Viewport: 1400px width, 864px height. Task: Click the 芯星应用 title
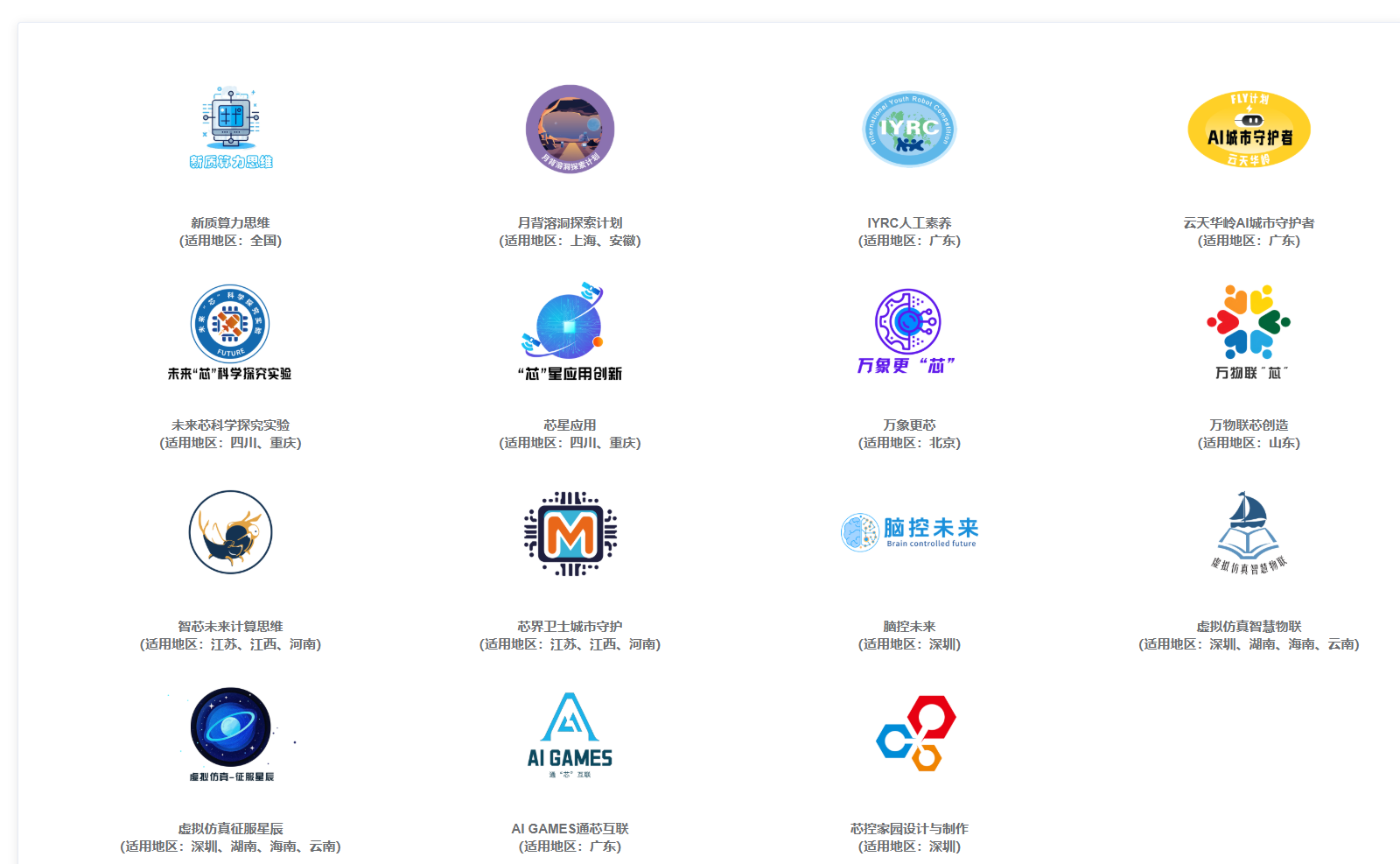click(570, 425)
